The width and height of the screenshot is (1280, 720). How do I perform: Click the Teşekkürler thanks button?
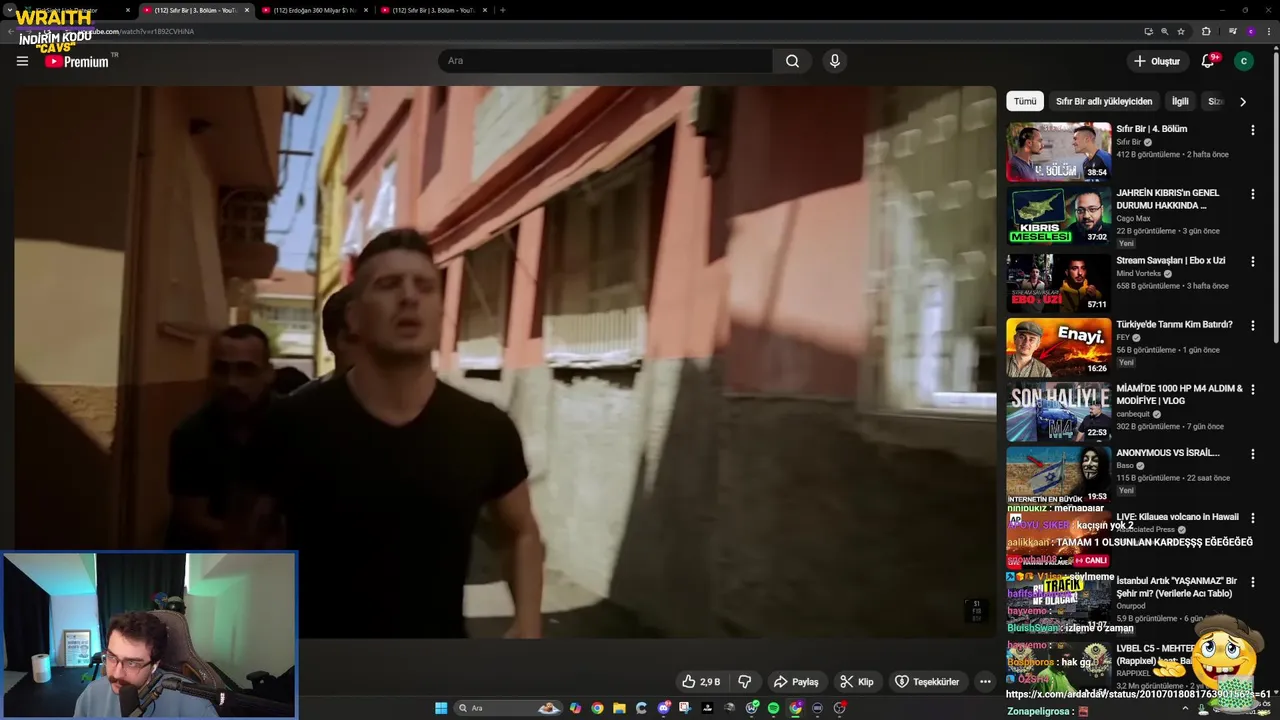(x=927, y=682)
